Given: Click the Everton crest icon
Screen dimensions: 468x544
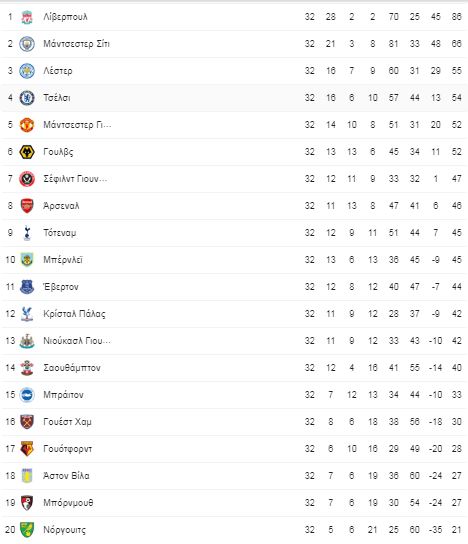Looking at the screenshot, I should click(27, 287).
